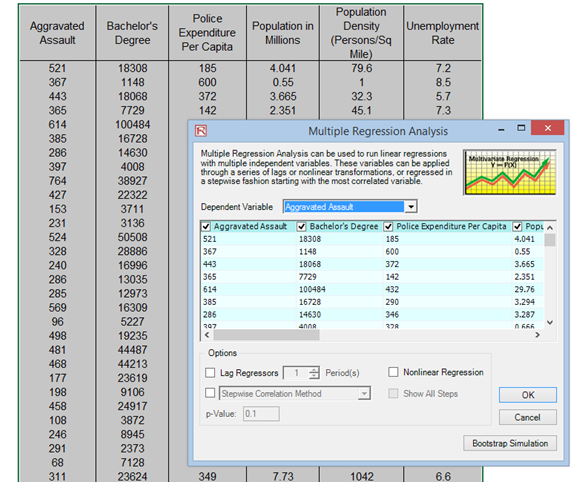Click into the p-Value input field
Image resolution: width=586 pixels, height=491 pixels.
pyautogui.click(x=261, y=414)
